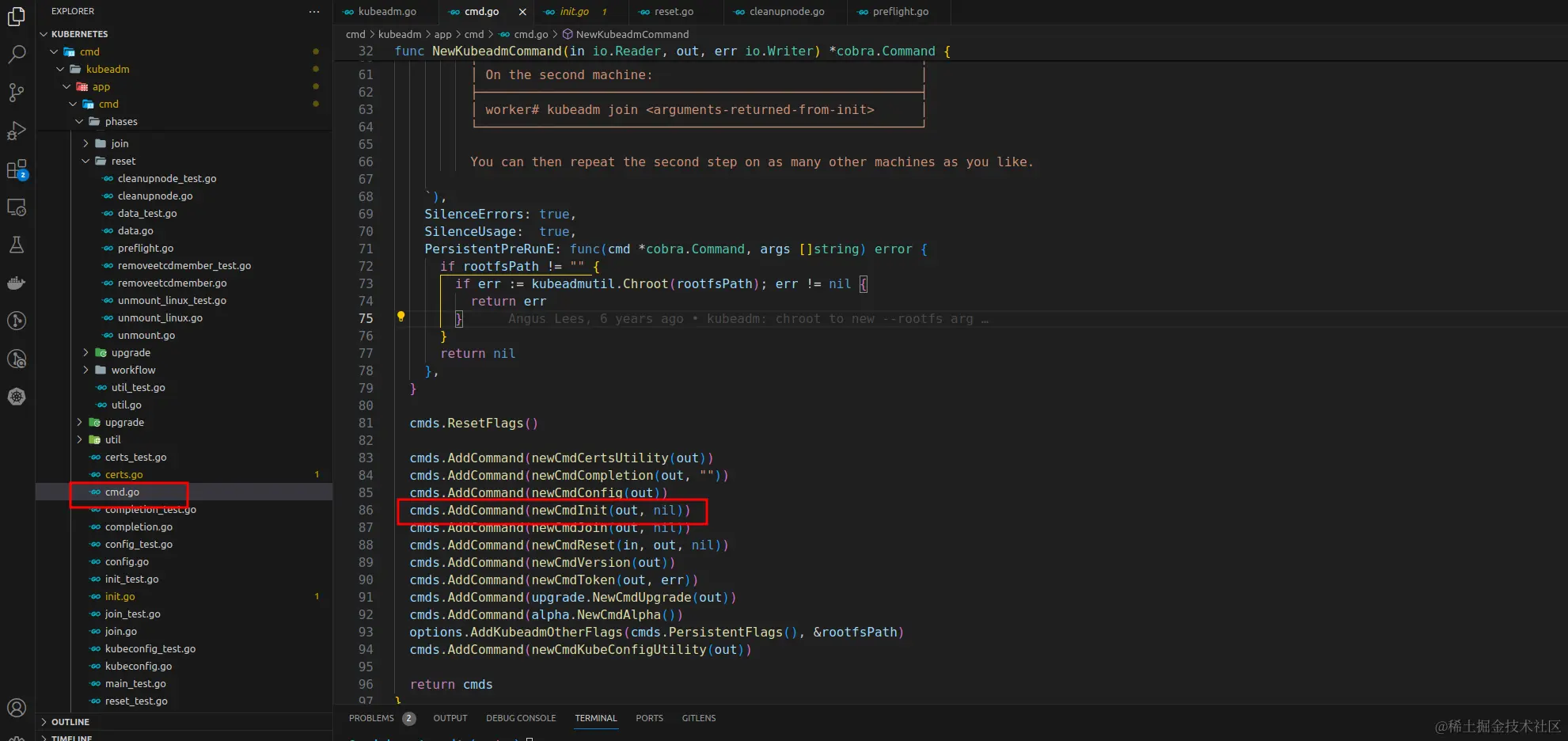Viewport: 1568px width, 741px height.
Task: Open removeetcdmember_test.go in the file tree
Action: click(184, 265)
